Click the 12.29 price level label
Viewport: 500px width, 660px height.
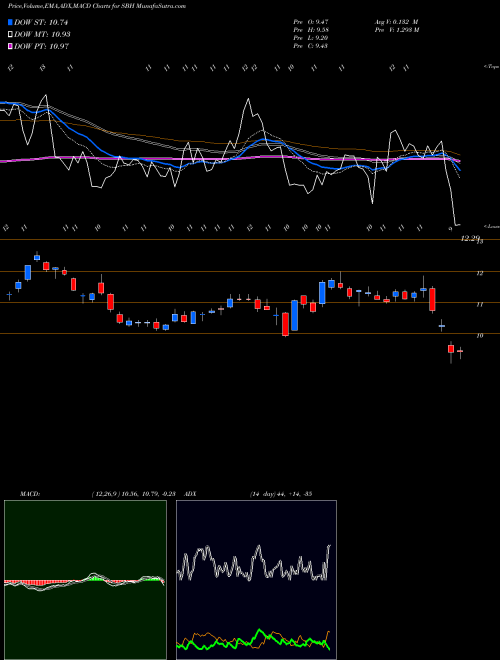(470, 238)
